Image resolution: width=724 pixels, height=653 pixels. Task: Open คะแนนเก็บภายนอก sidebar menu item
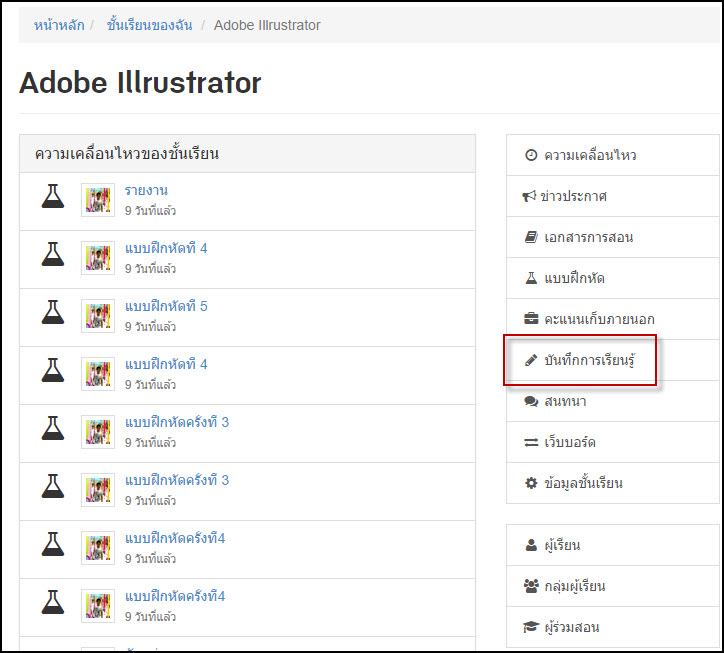(613, 319)
